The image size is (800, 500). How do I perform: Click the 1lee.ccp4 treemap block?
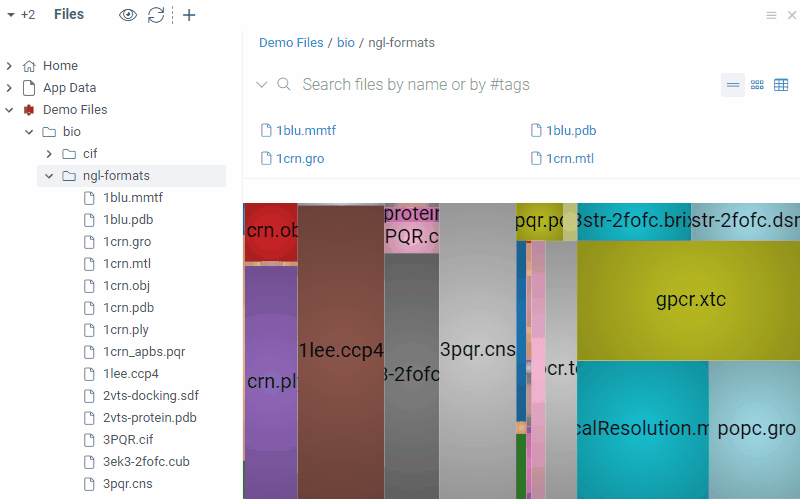341,351
